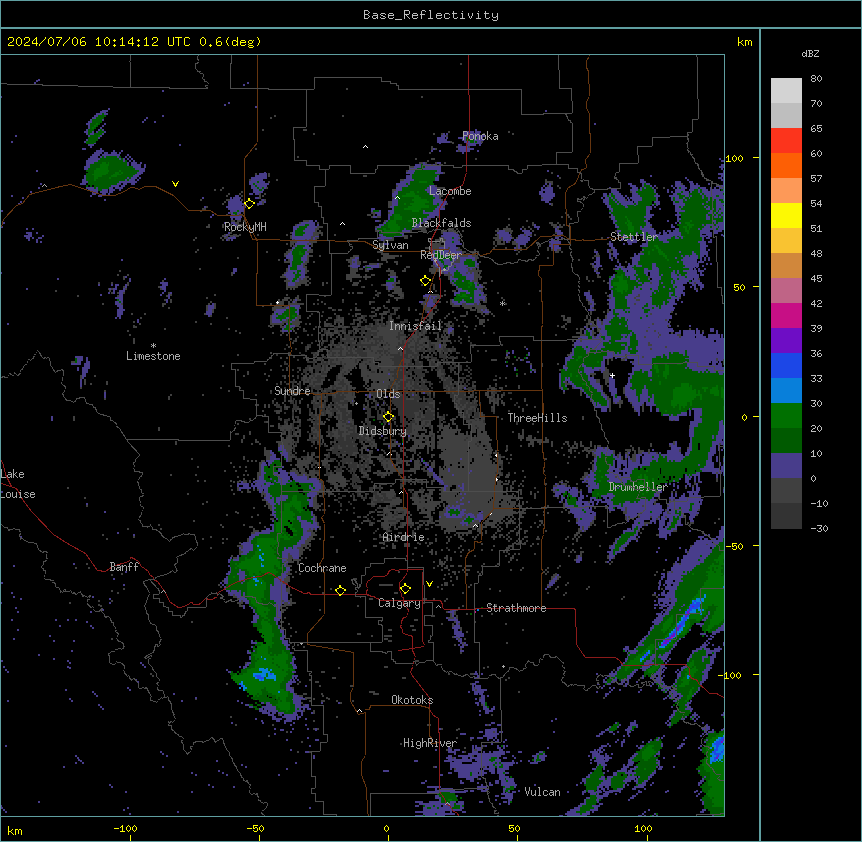Click the -50 tick on the right axis

click(734, 546)
